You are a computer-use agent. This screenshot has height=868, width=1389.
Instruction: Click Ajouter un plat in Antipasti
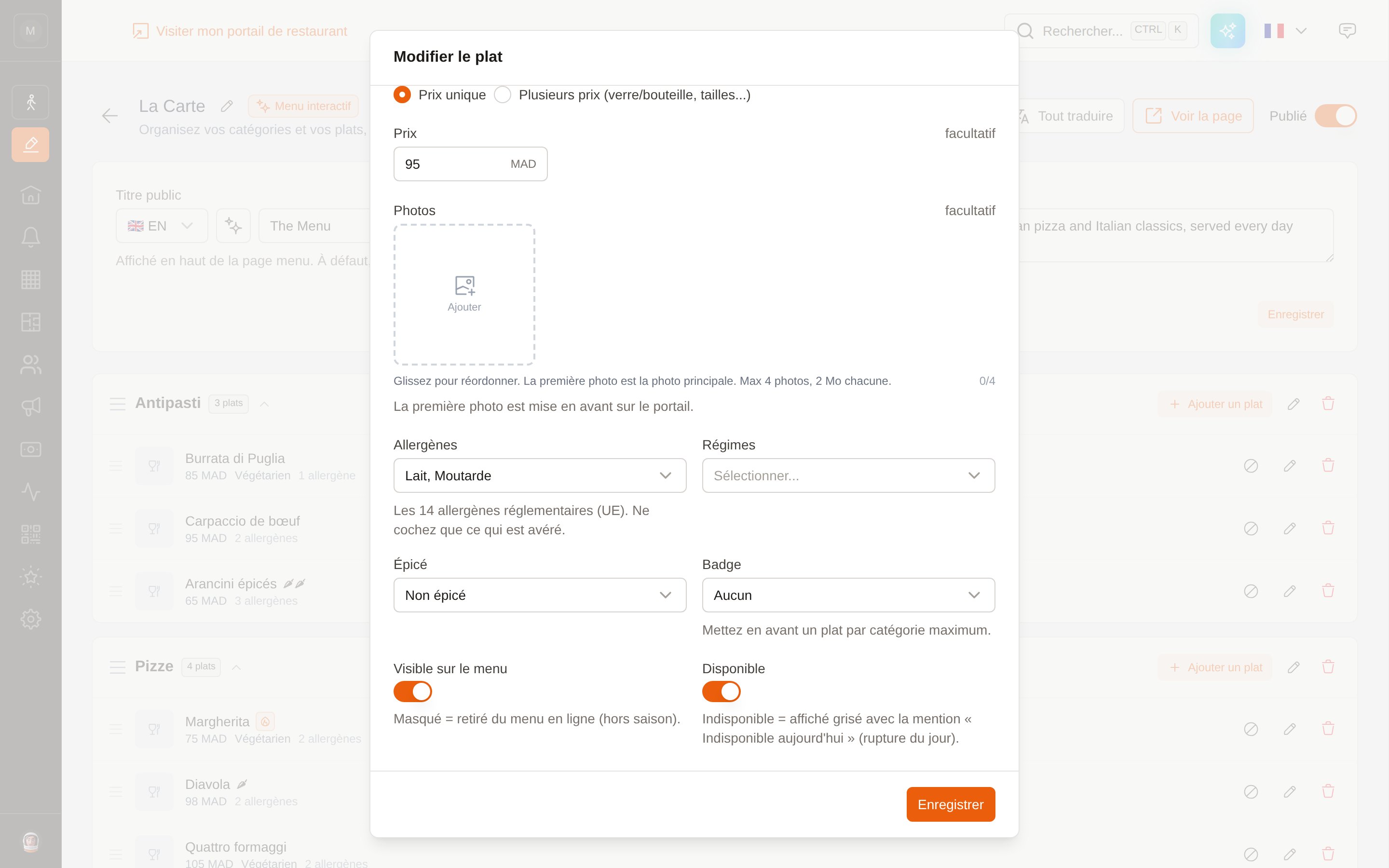[1215, 404]
